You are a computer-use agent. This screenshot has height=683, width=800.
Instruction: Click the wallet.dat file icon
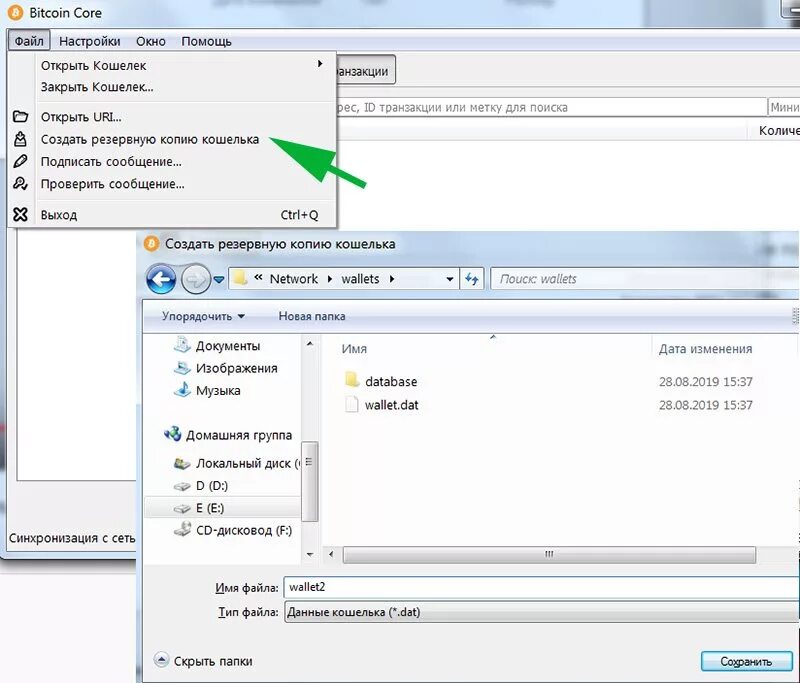352,404
